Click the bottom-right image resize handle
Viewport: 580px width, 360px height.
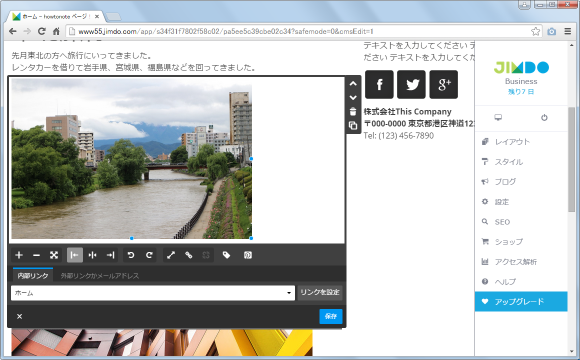click(x=252, y=238)
